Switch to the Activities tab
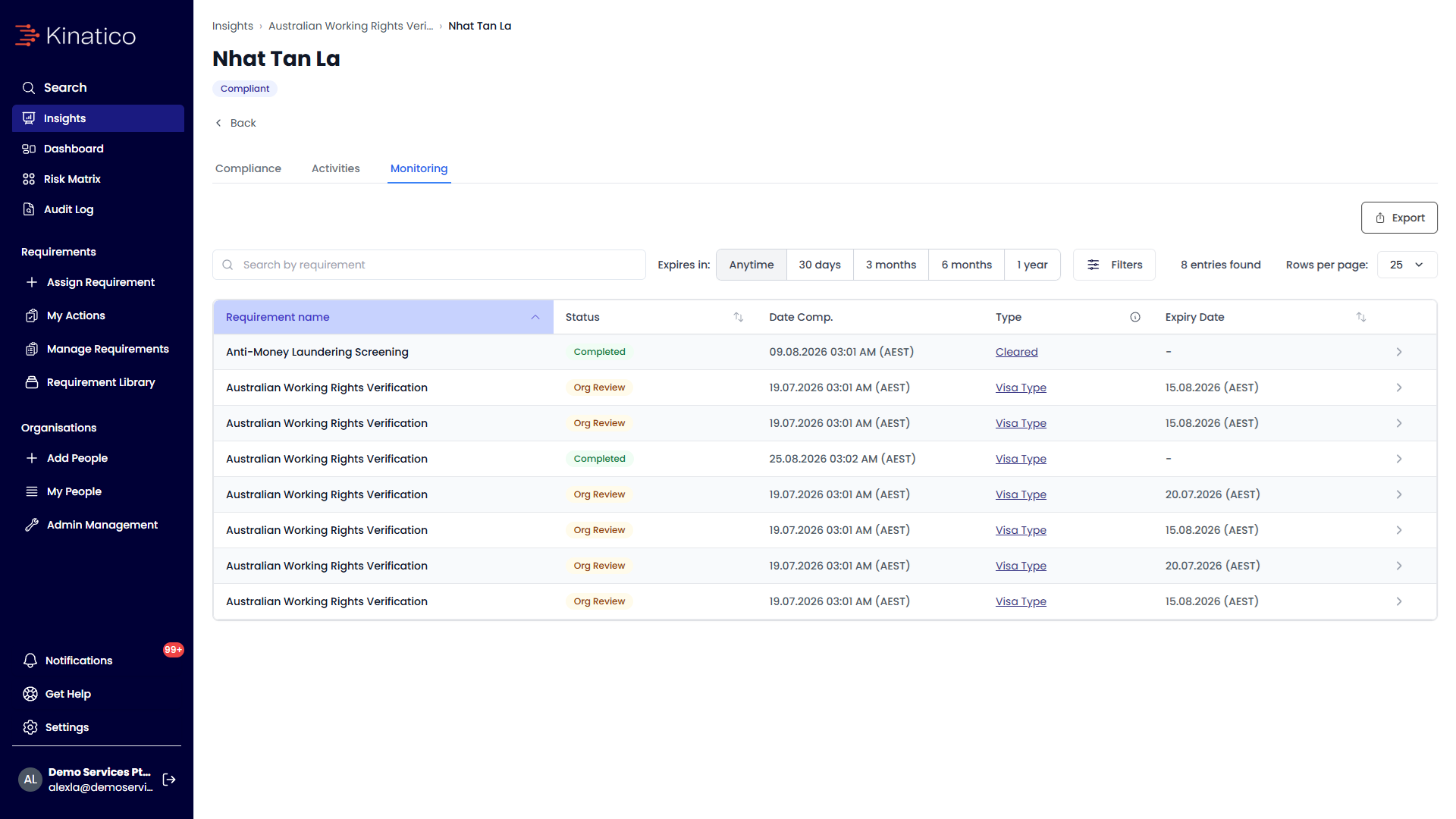The image size is (1456, 819). [336, 168]
